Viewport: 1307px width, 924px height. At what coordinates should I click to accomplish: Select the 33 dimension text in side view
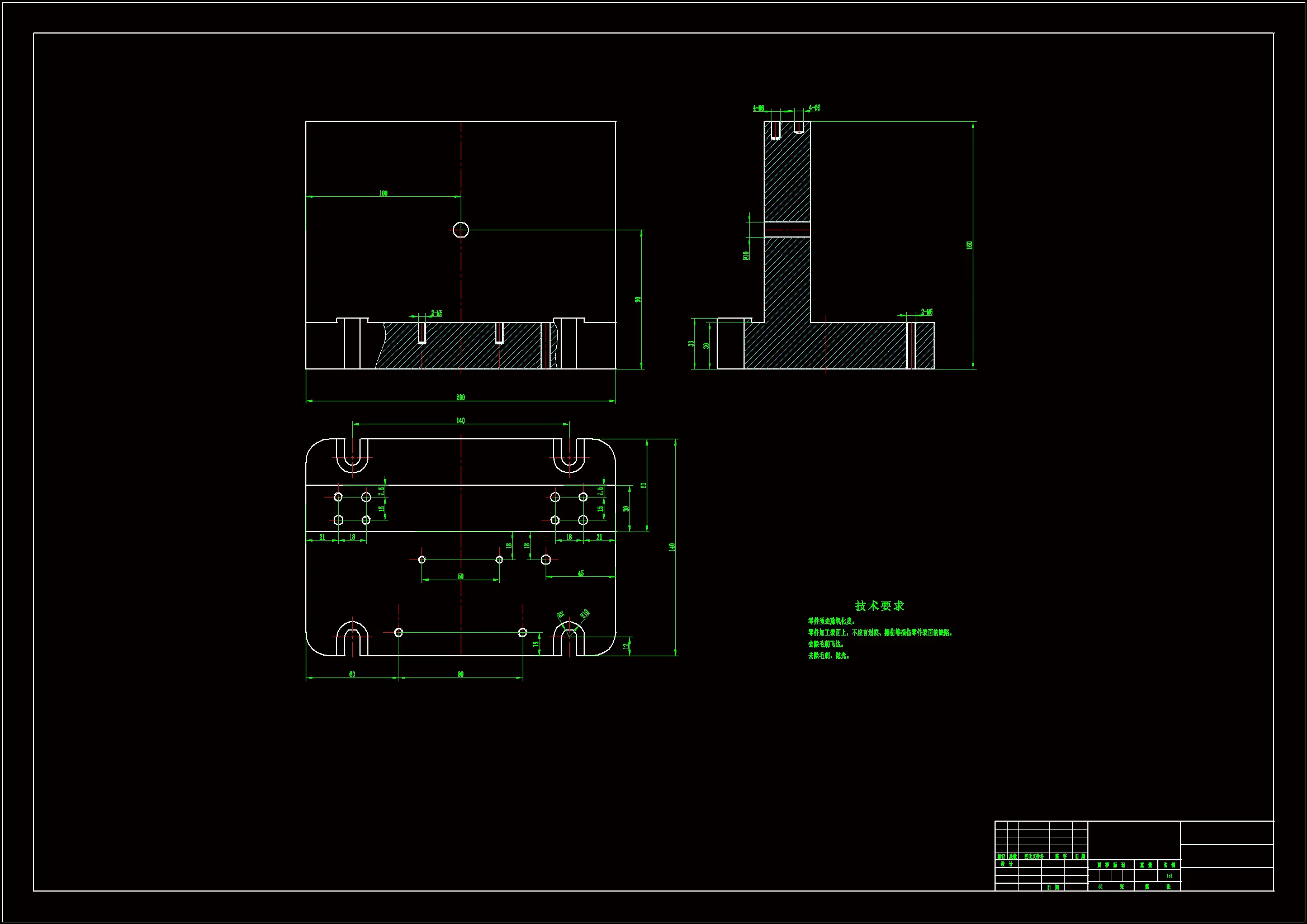(x=691, y=344)
